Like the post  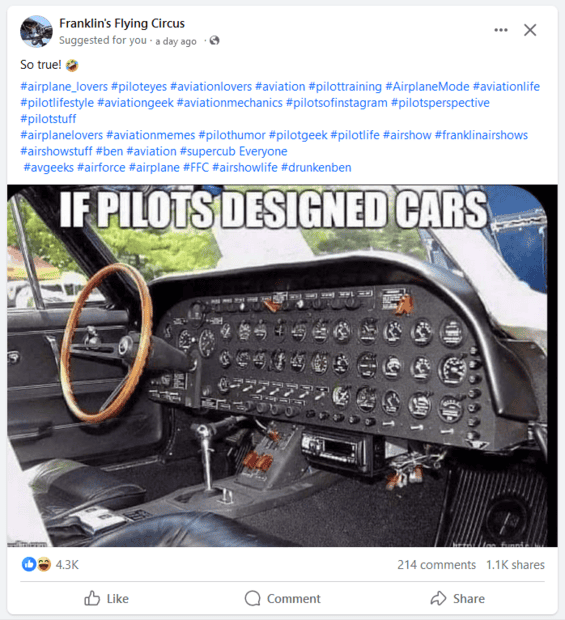[x=106, y=599]
